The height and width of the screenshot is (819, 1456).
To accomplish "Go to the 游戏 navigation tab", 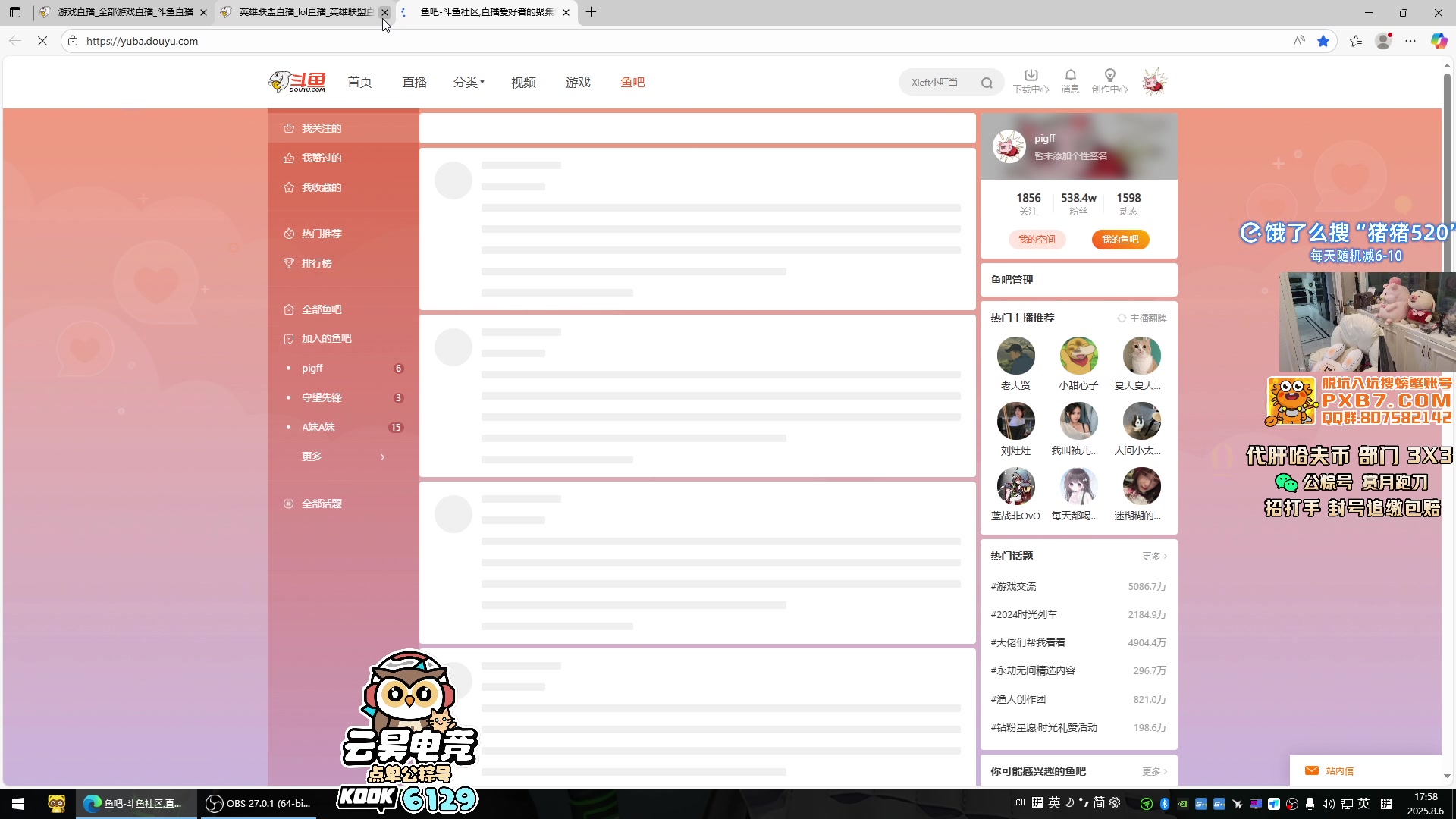I will (578, 82).
